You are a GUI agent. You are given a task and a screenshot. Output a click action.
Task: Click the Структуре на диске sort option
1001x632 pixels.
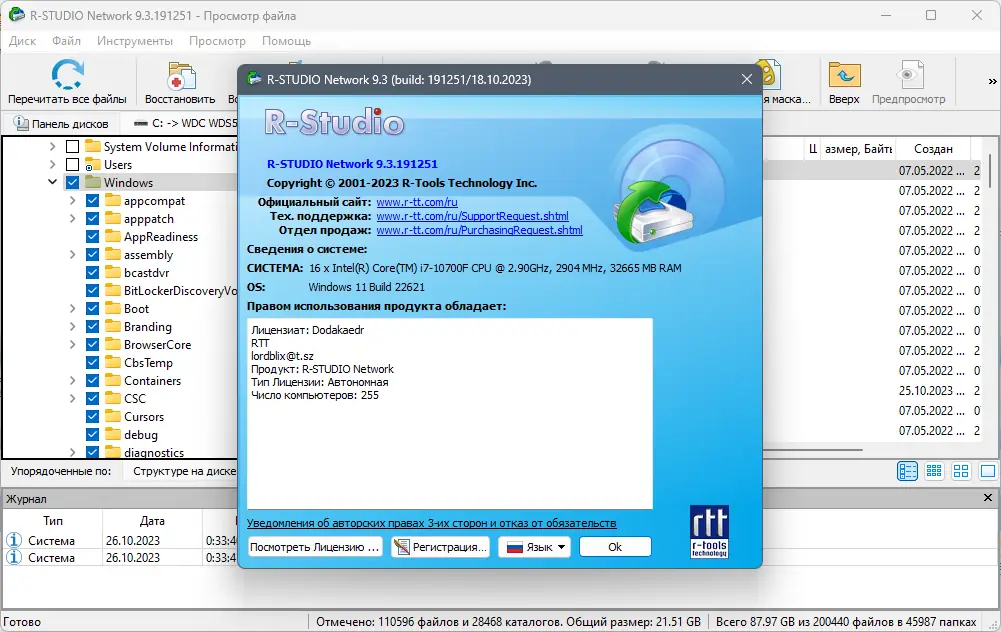pyautogui.click(x=184, y=471)
